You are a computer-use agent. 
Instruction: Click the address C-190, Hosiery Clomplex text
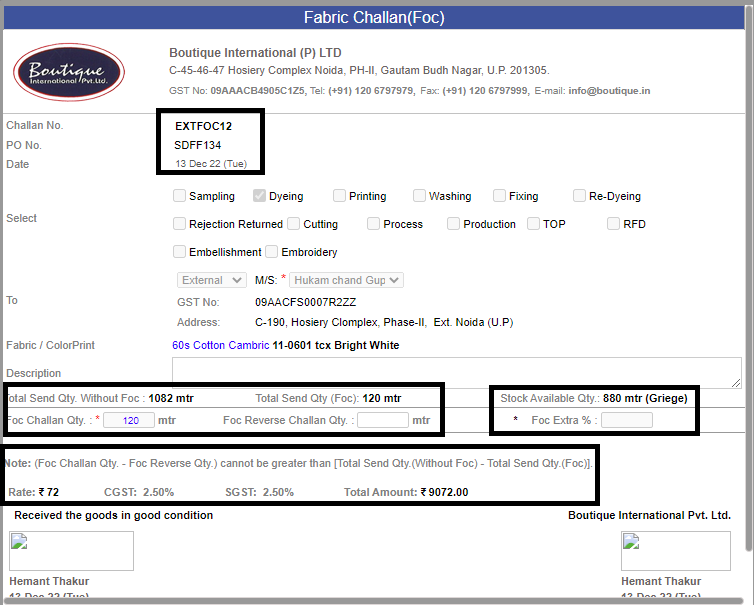[x=384, y=322]
